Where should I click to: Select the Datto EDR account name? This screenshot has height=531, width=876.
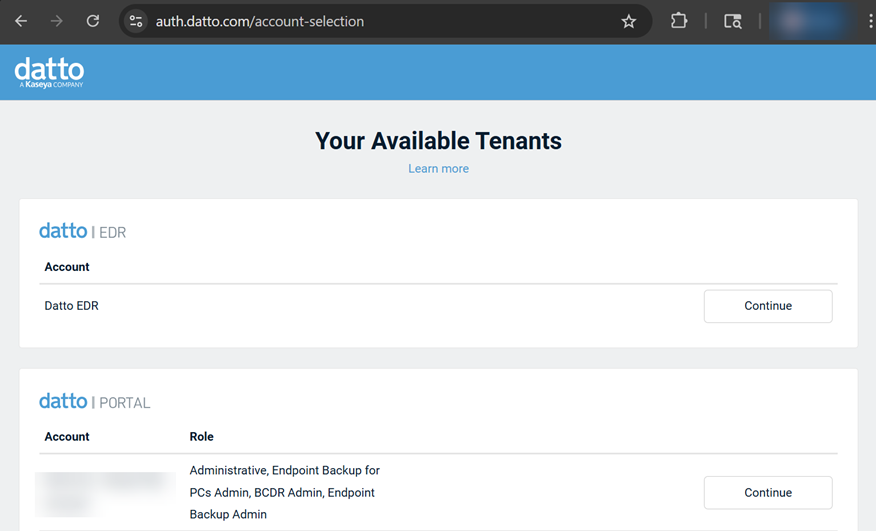(71, 306)
